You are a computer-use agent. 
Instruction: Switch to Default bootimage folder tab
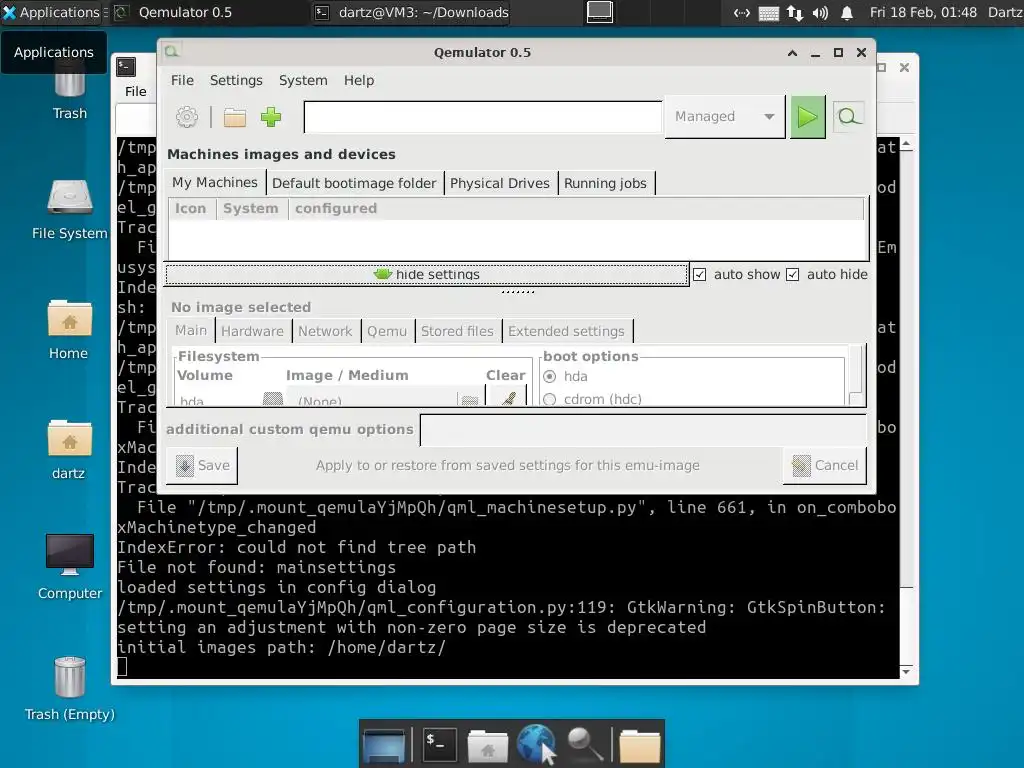354,184
